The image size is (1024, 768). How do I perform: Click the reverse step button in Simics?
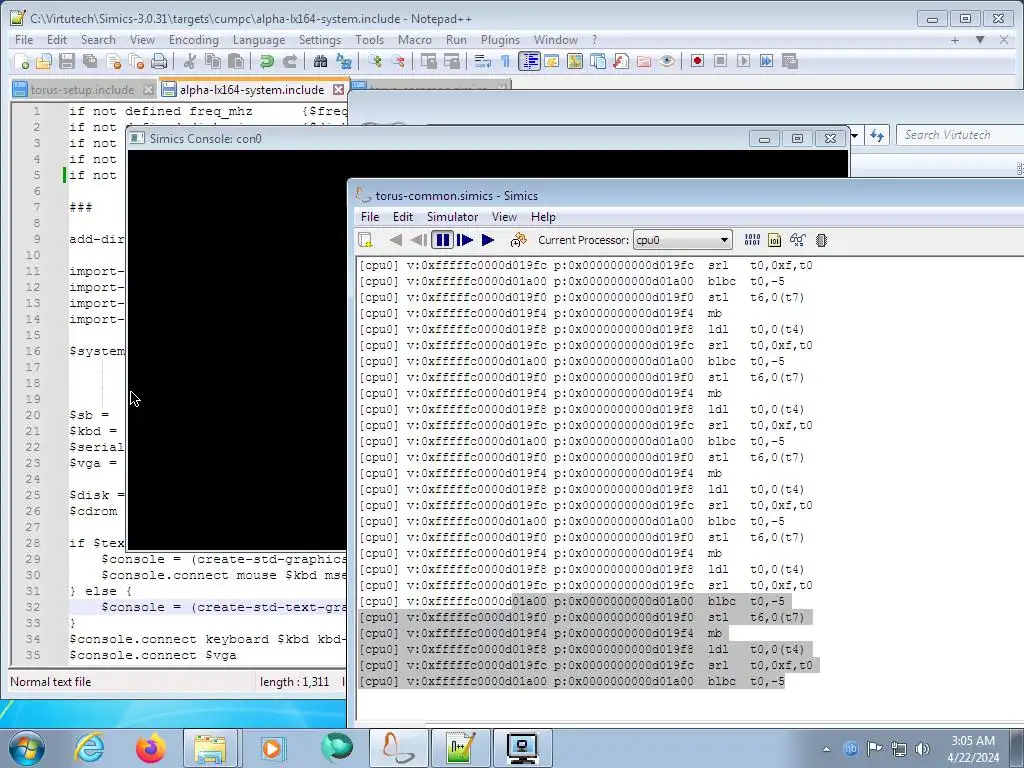point(419,240)
